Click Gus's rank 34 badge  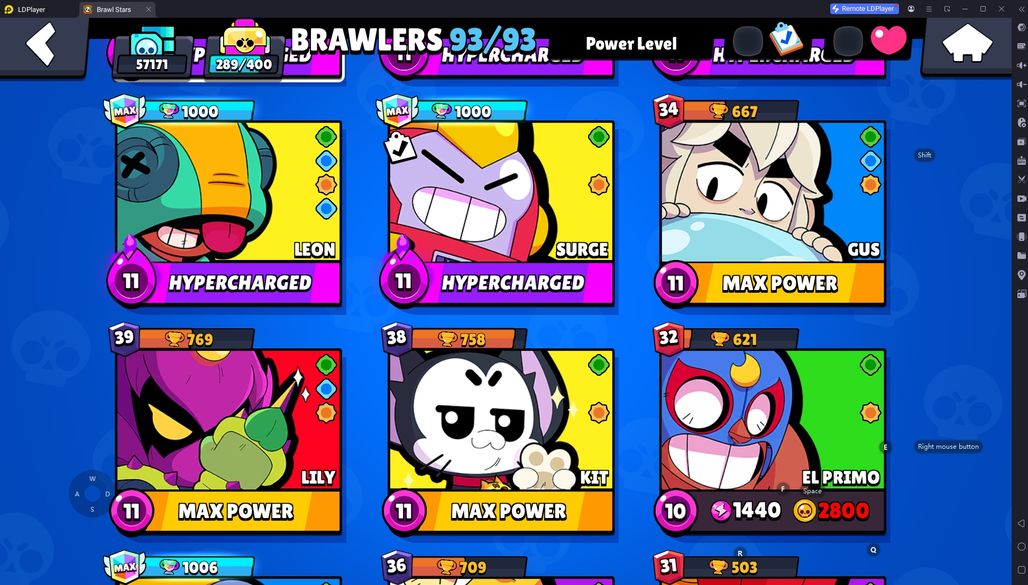coord(668,109)
